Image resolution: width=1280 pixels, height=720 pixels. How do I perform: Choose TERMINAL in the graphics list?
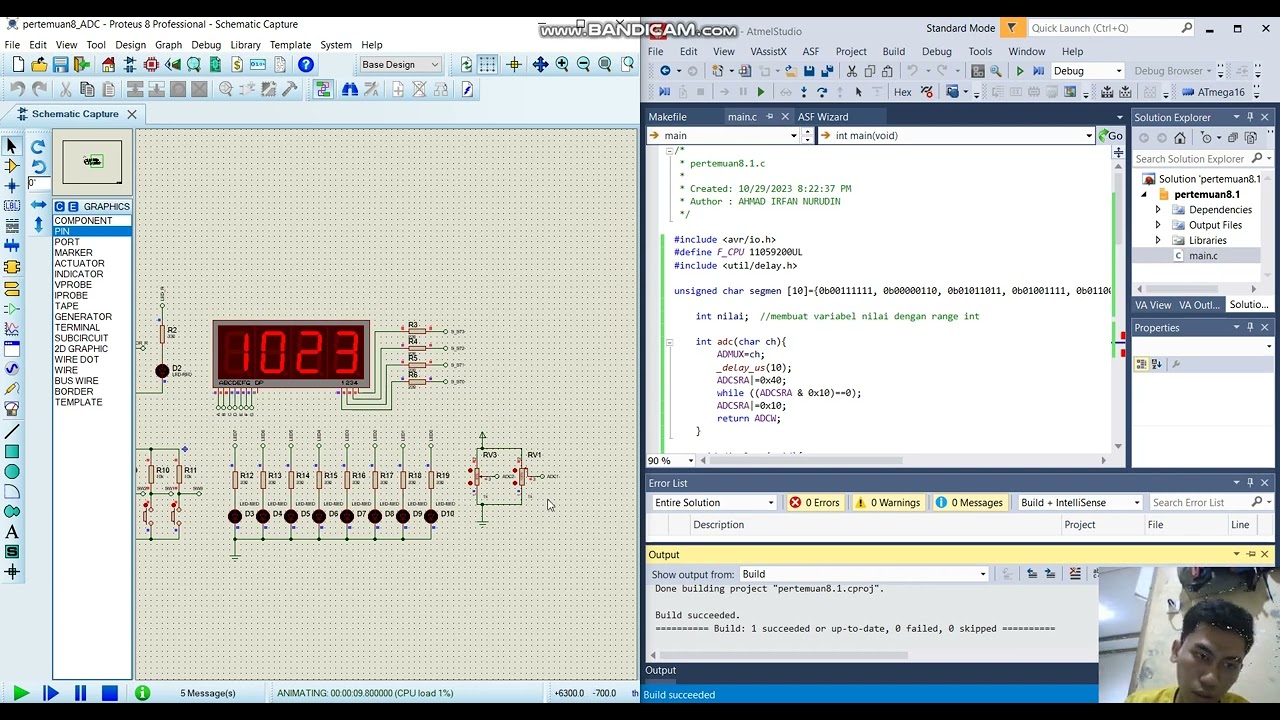[x=77, y=327]
